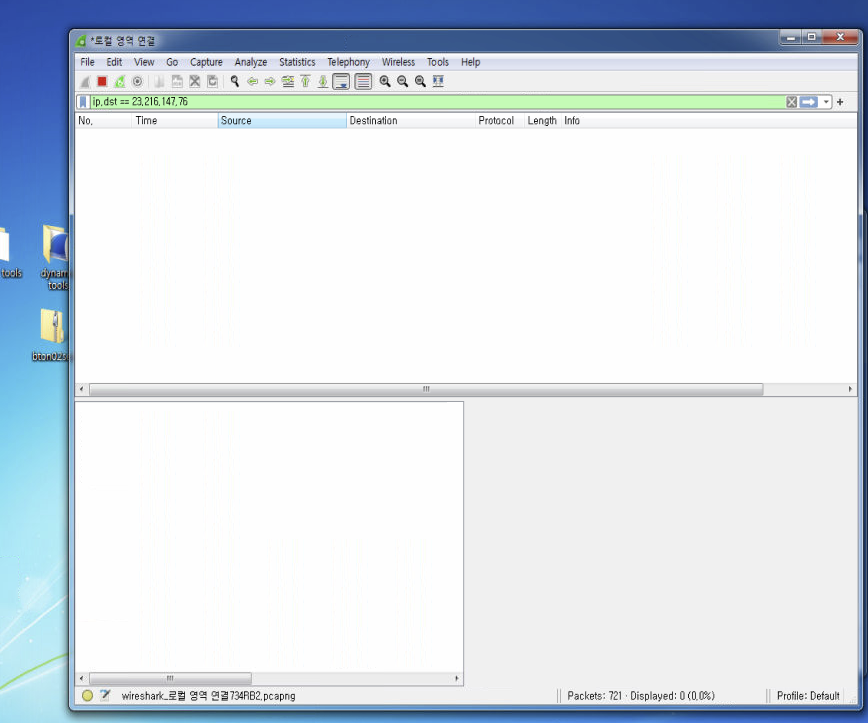Click the packet details pane scrollbar thumb

click(x=170, y=678)
